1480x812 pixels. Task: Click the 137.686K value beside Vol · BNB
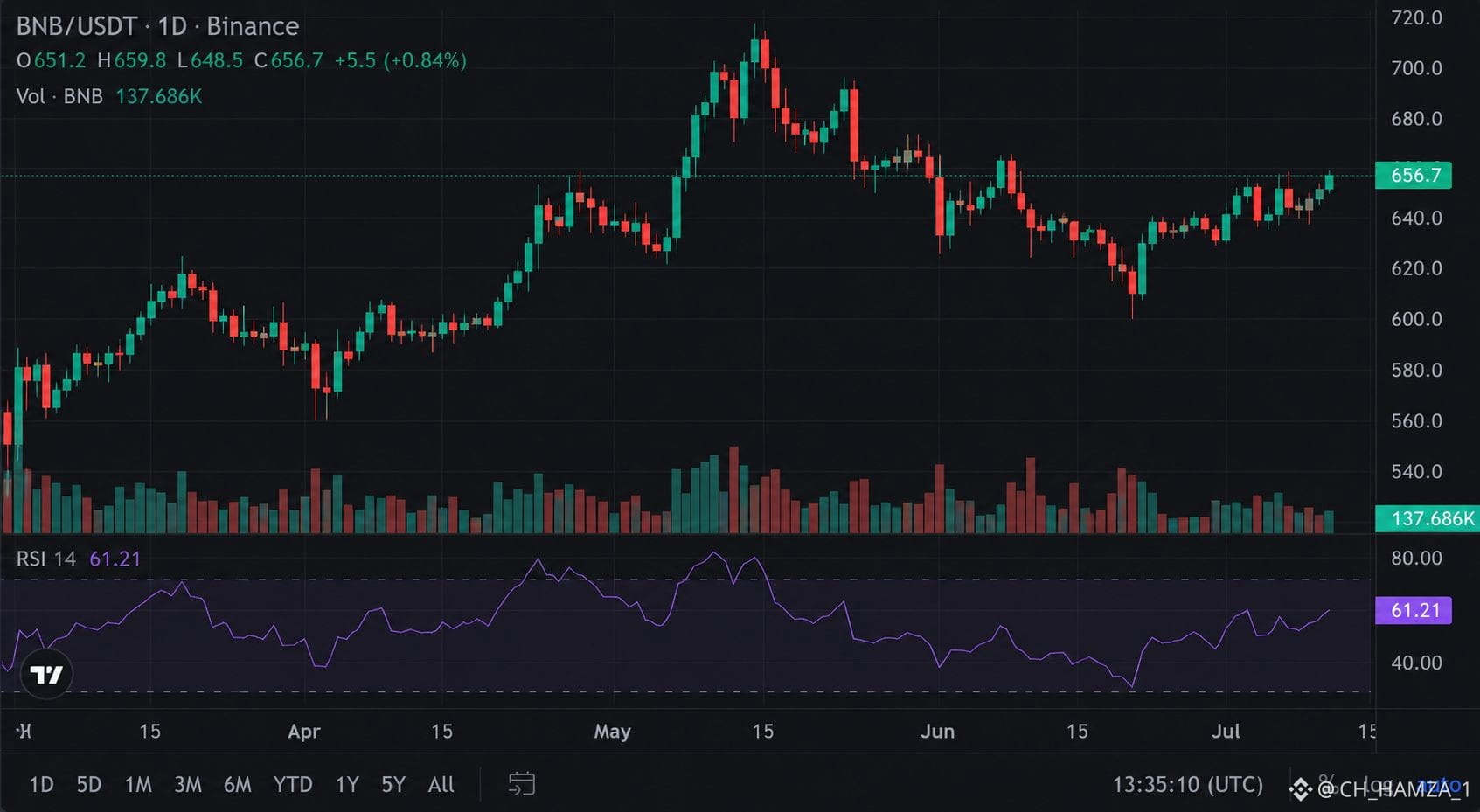(x=158, y=96)
